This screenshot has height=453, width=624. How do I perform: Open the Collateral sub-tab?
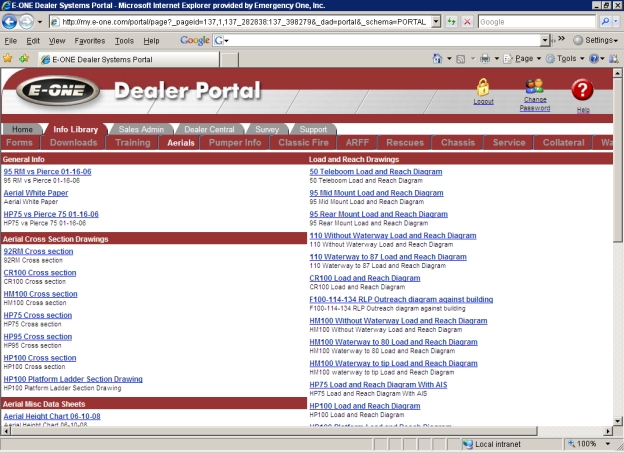coord(564,143)
